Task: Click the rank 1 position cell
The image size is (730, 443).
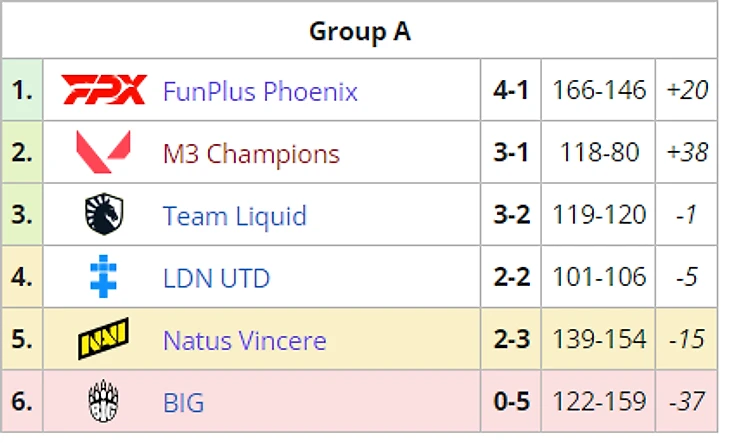Action: [x=22, y=91]
